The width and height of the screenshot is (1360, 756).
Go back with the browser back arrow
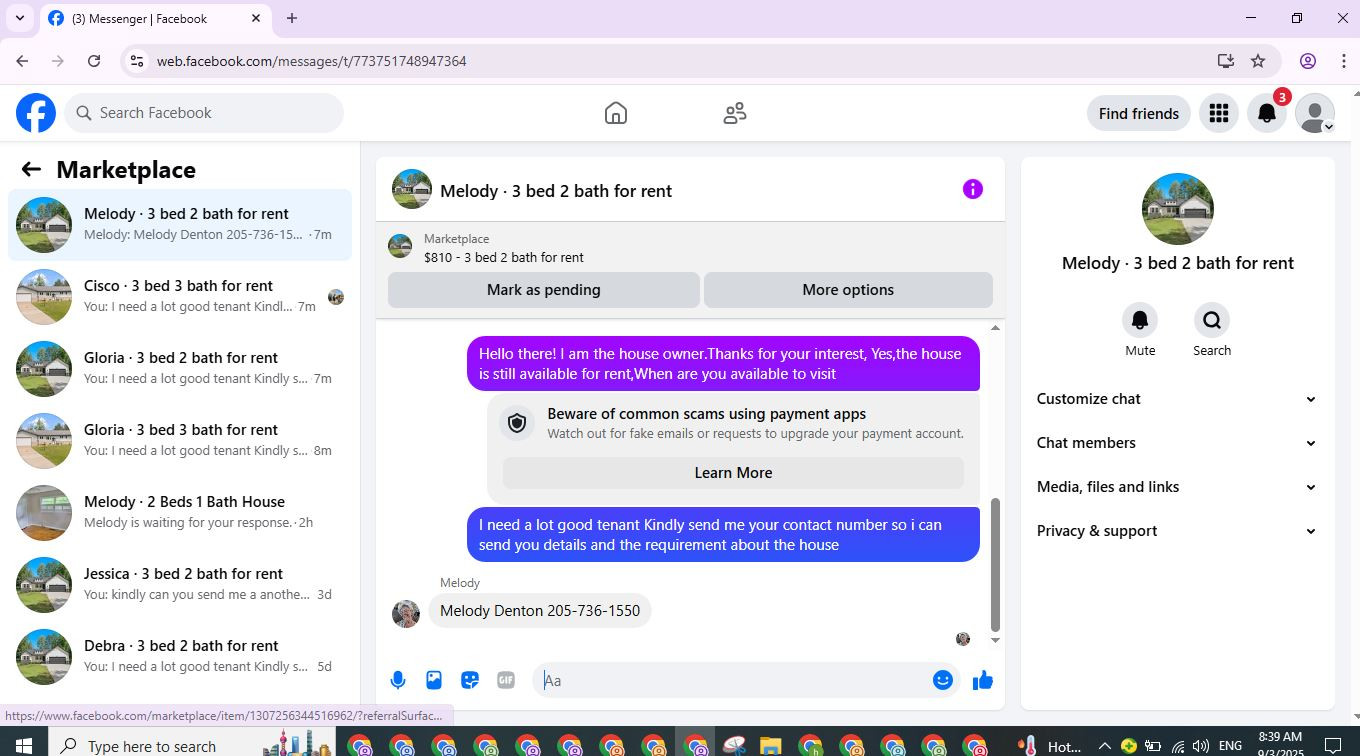(x=22, y=61)
